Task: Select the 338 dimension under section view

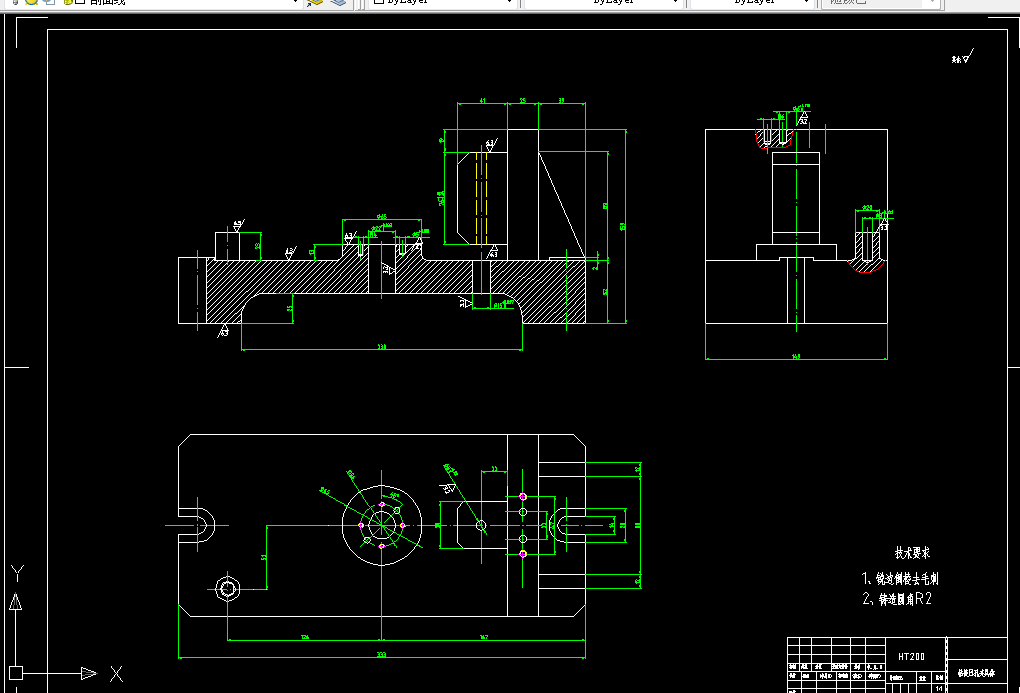Action: (x=382, y=347)
